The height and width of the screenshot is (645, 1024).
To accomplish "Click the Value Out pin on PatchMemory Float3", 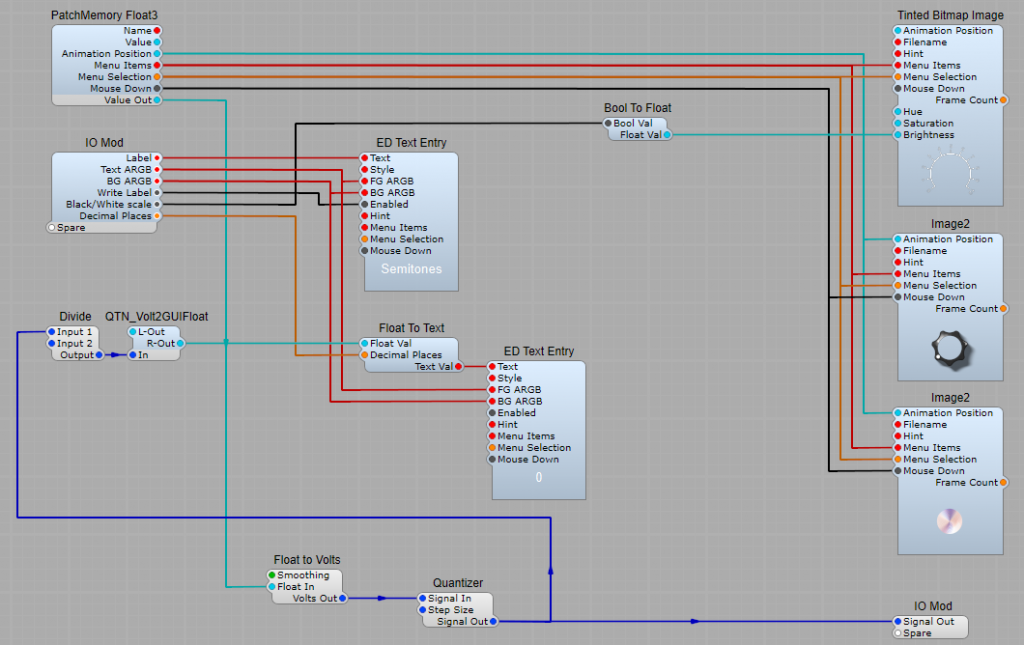I will click(157, 100).
